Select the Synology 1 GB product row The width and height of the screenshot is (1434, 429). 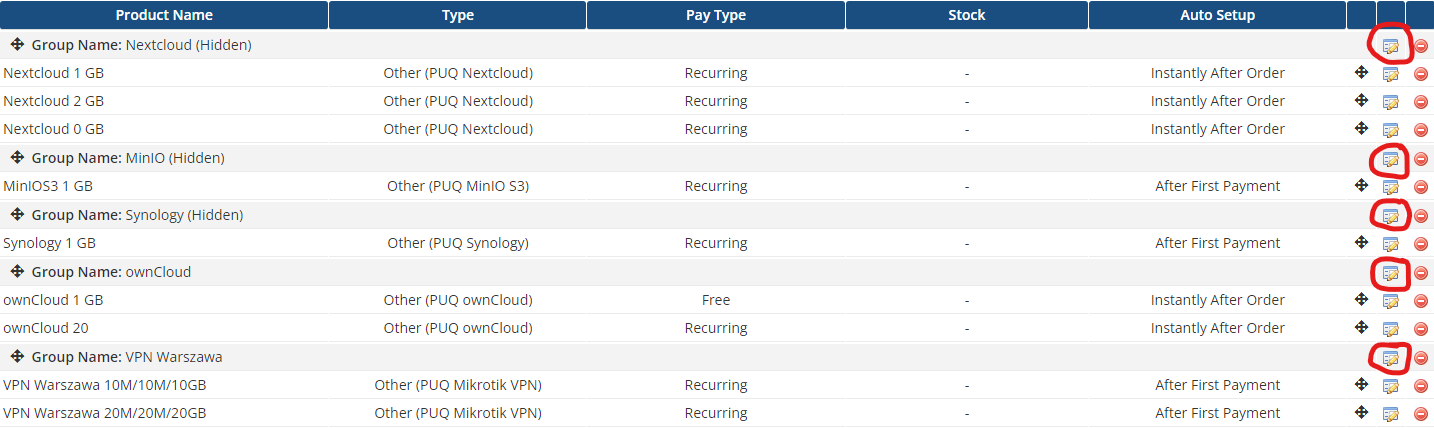(x=717, y=243)
